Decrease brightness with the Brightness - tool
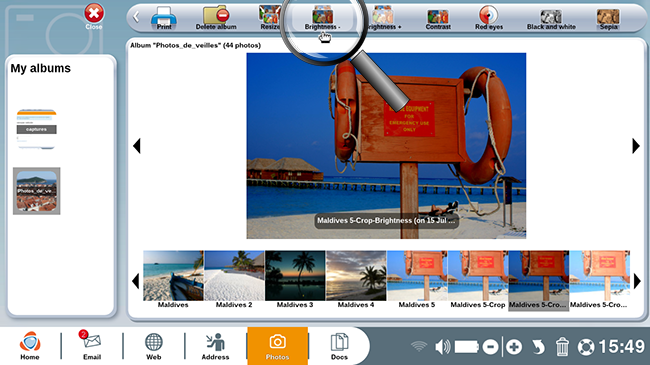 coord(323,18)
